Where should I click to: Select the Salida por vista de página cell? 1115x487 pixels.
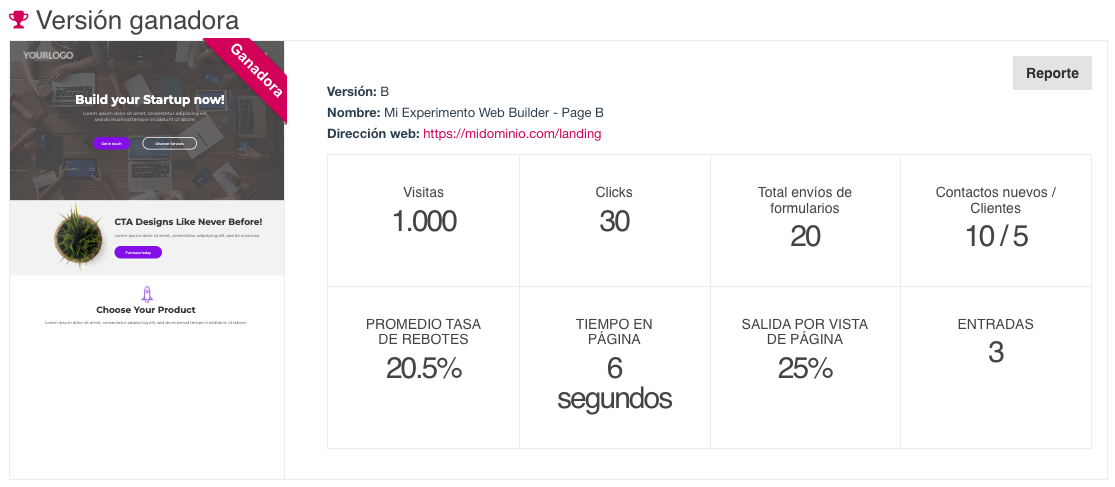(x=805, y=368)
